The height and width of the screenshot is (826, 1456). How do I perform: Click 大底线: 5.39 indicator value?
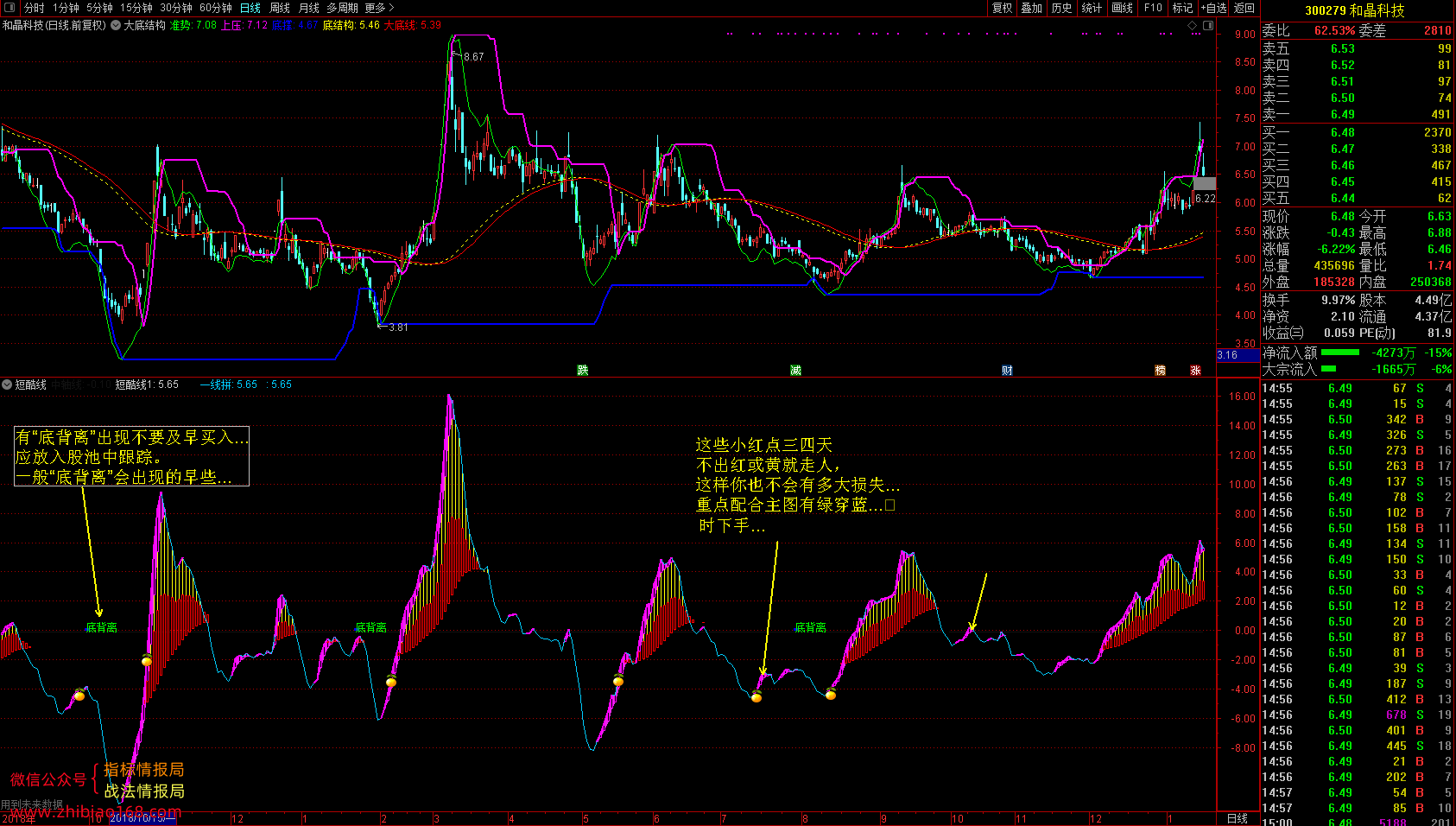413,25
